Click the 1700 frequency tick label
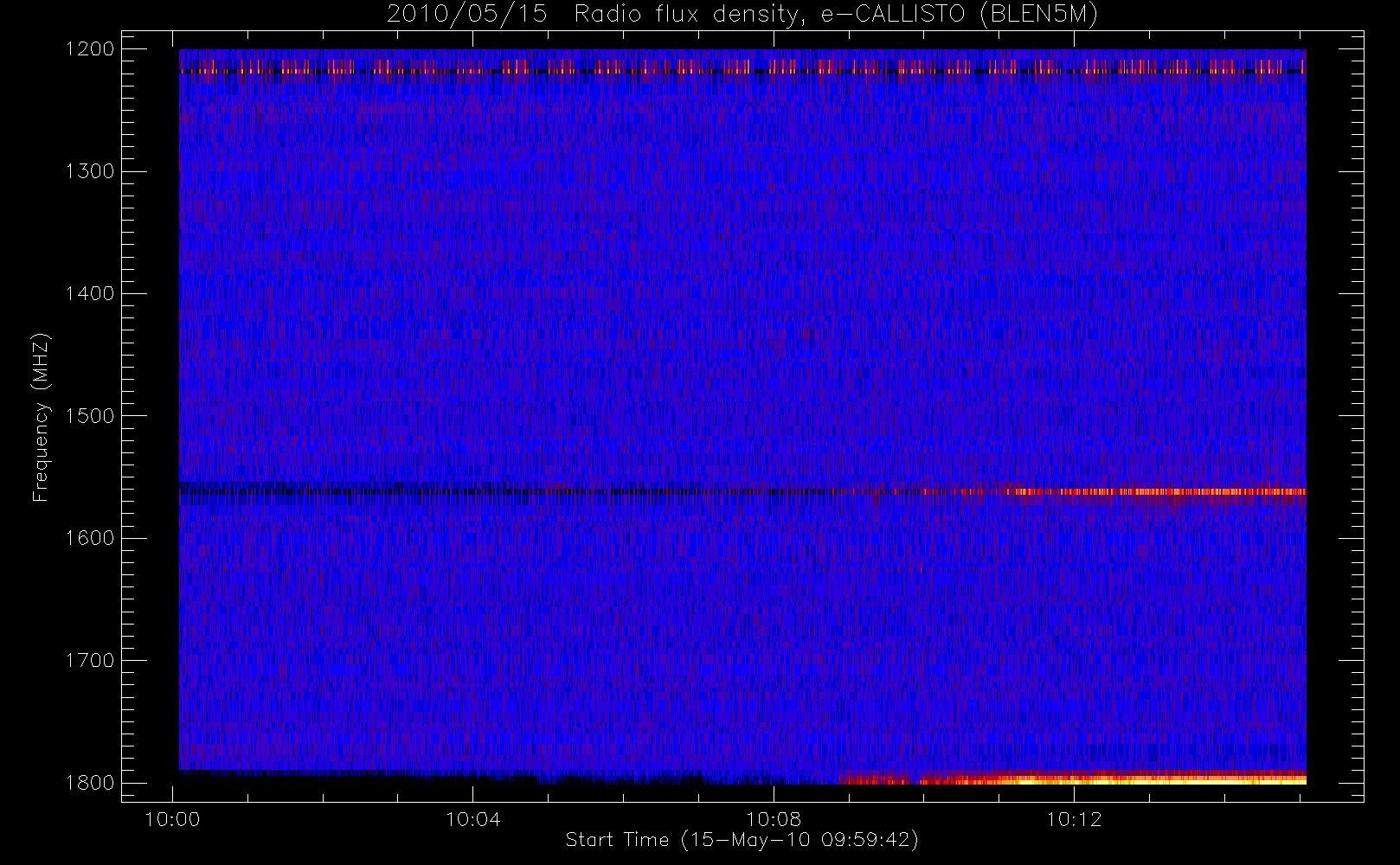 coord(90,661)
